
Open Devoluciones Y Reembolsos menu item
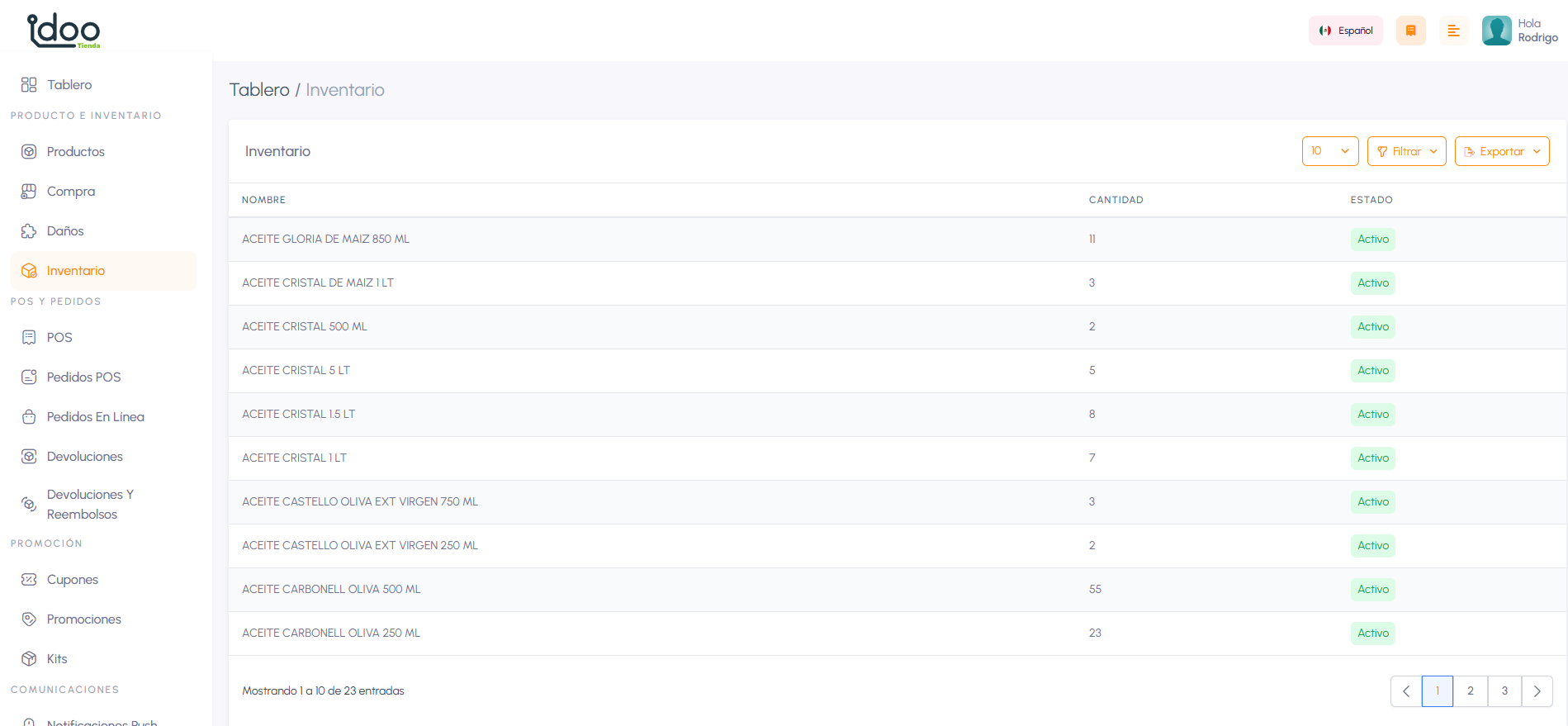tap(89, 505)
